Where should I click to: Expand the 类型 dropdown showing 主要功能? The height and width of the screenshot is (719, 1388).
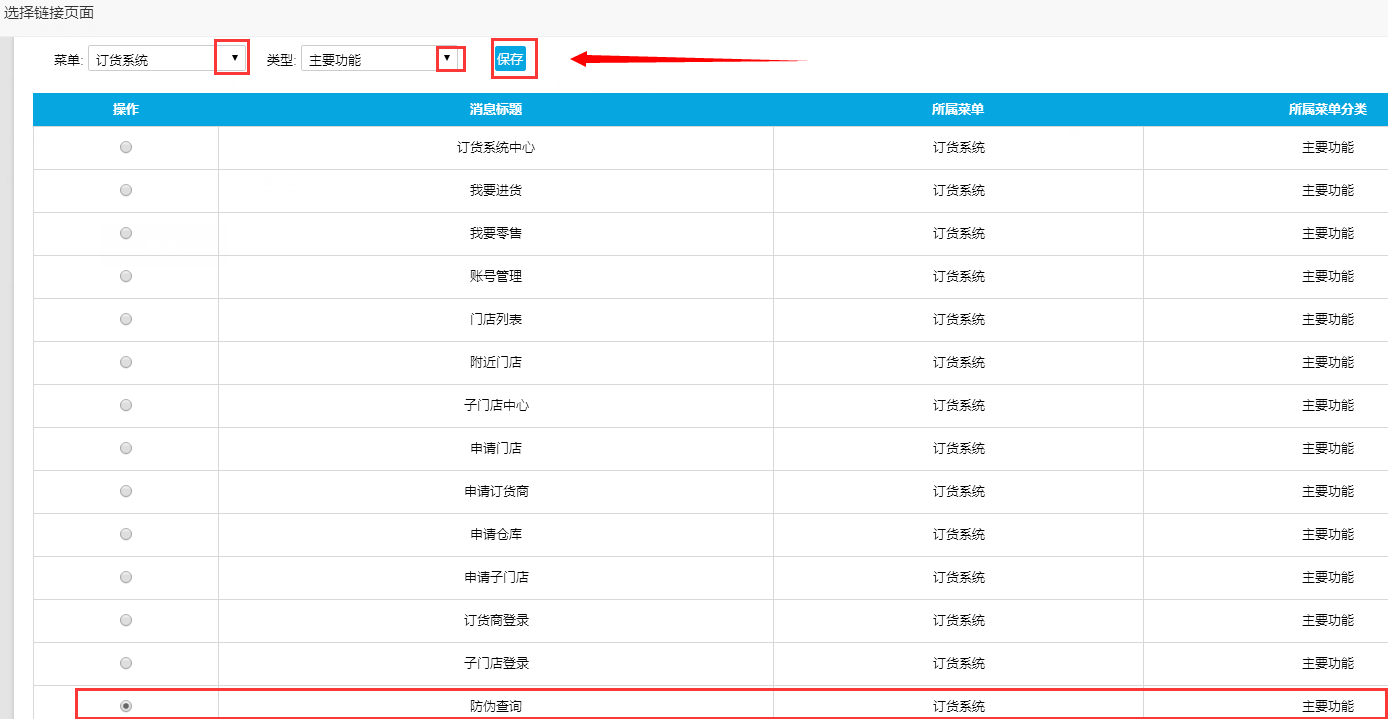pos(381,59)
